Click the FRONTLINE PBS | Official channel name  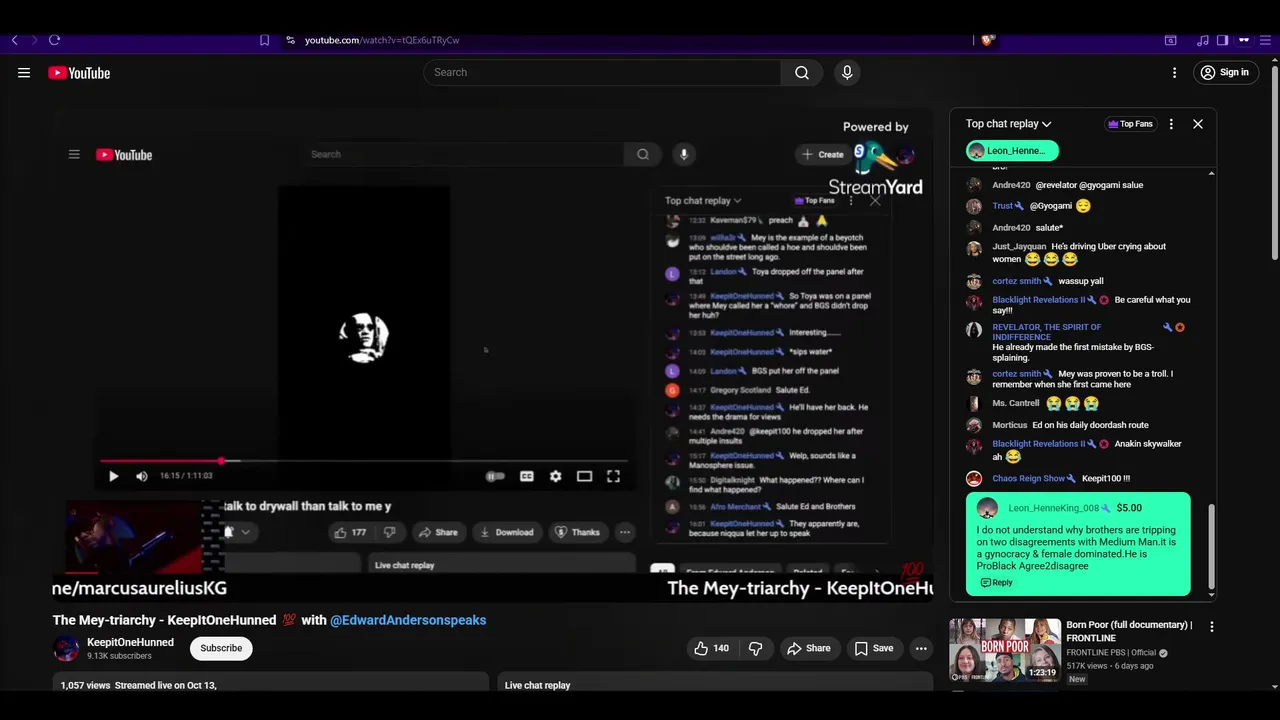(x=1110, y=653)
